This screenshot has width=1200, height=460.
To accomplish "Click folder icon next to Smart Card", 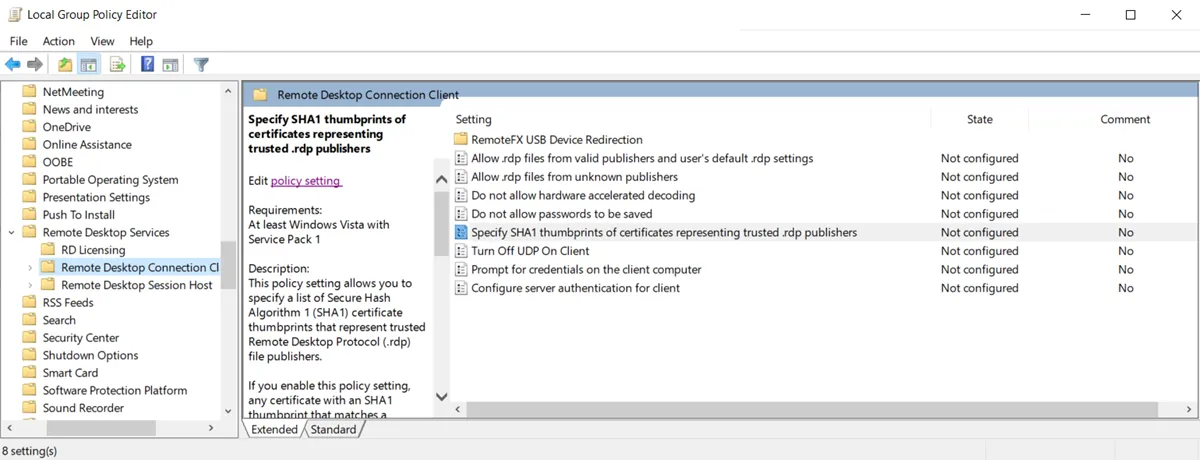I will tap(29, 373).
